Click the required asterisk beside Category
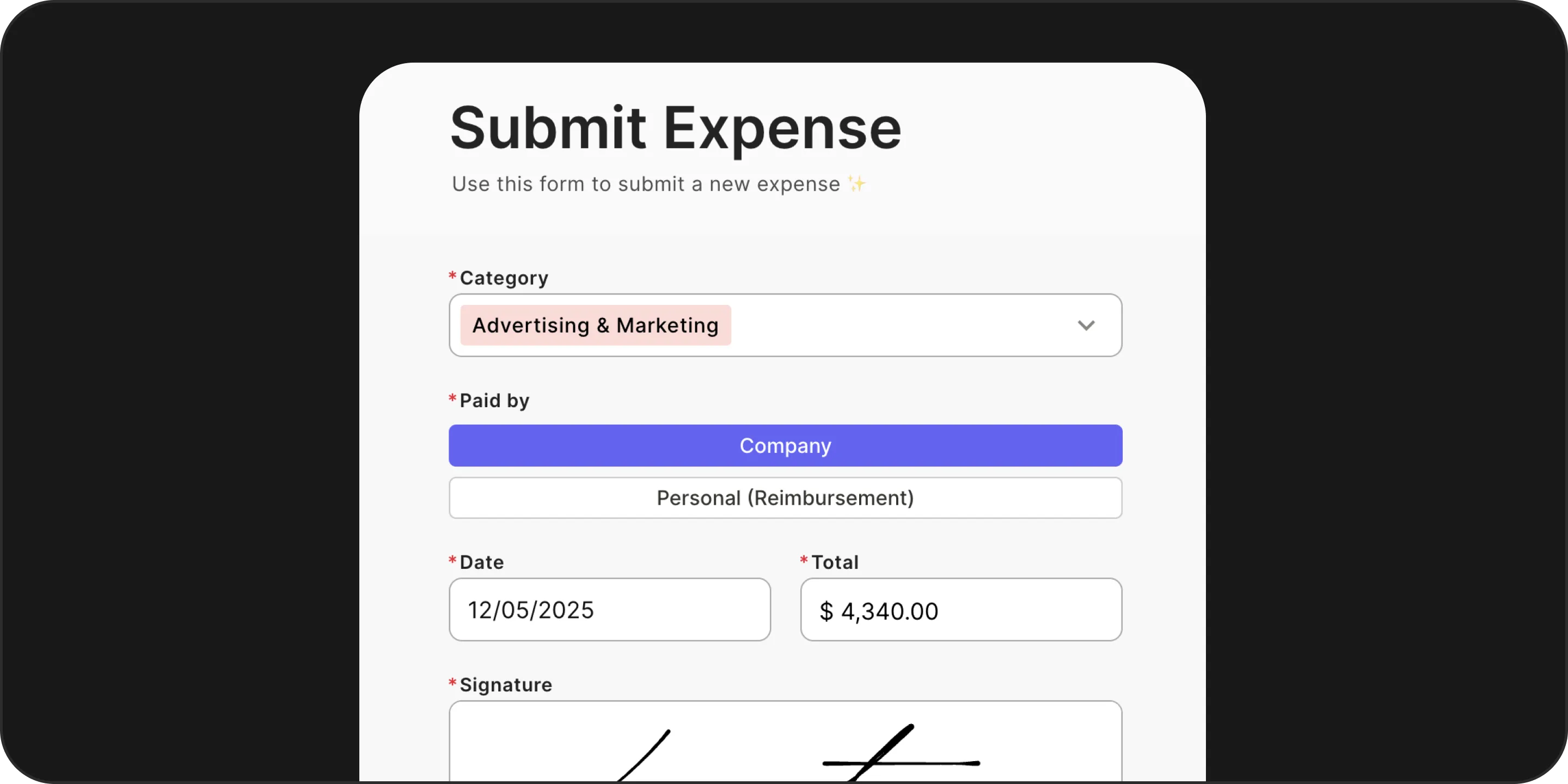Image resolution: width=1568 pixels, height=784 pixels. (x=452, y=277)
